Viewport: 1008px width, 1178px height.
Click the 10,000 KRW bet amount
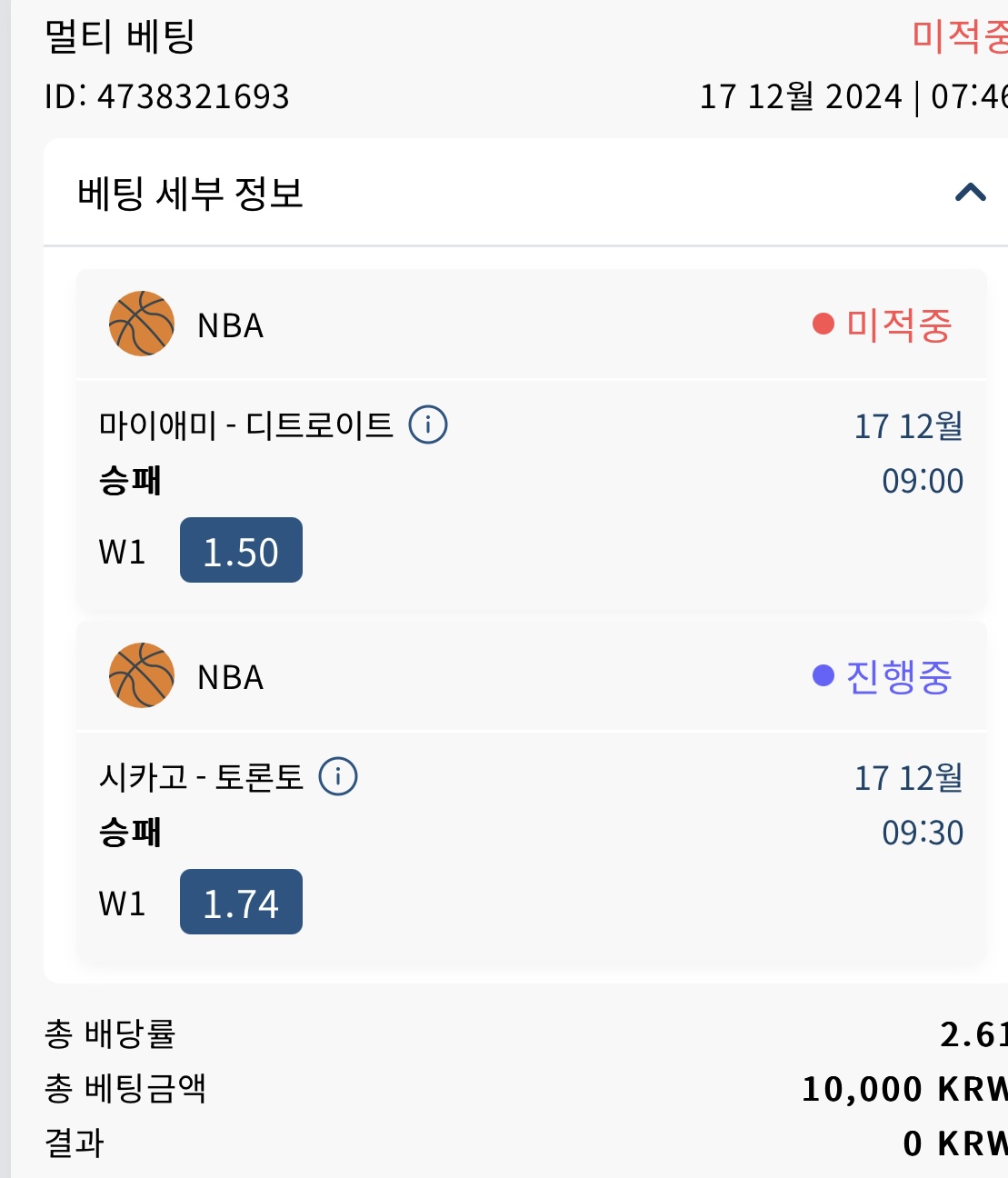tap(904, 1088)
